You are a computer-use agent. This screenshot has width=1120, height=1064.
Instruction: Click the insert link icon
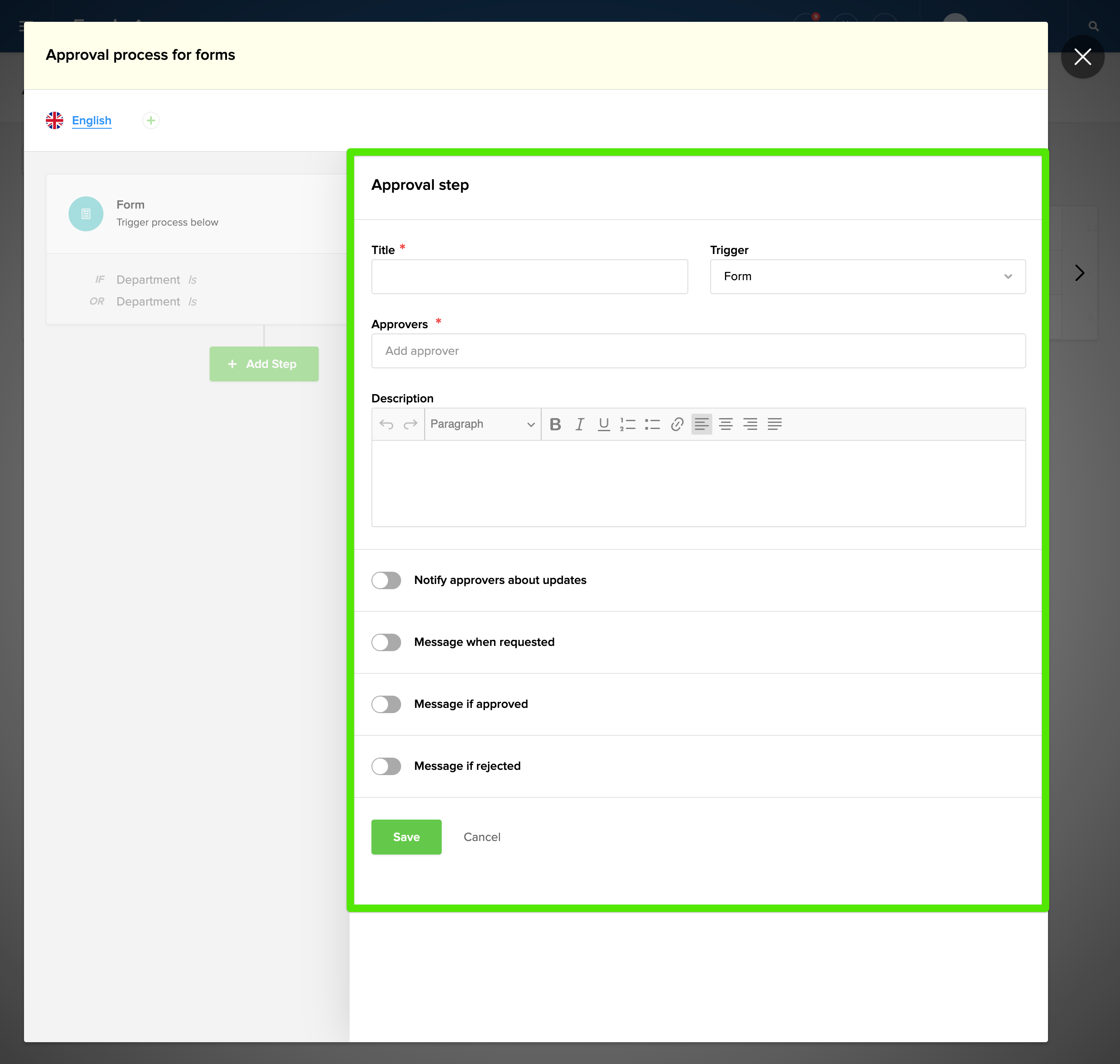(677, 424)
